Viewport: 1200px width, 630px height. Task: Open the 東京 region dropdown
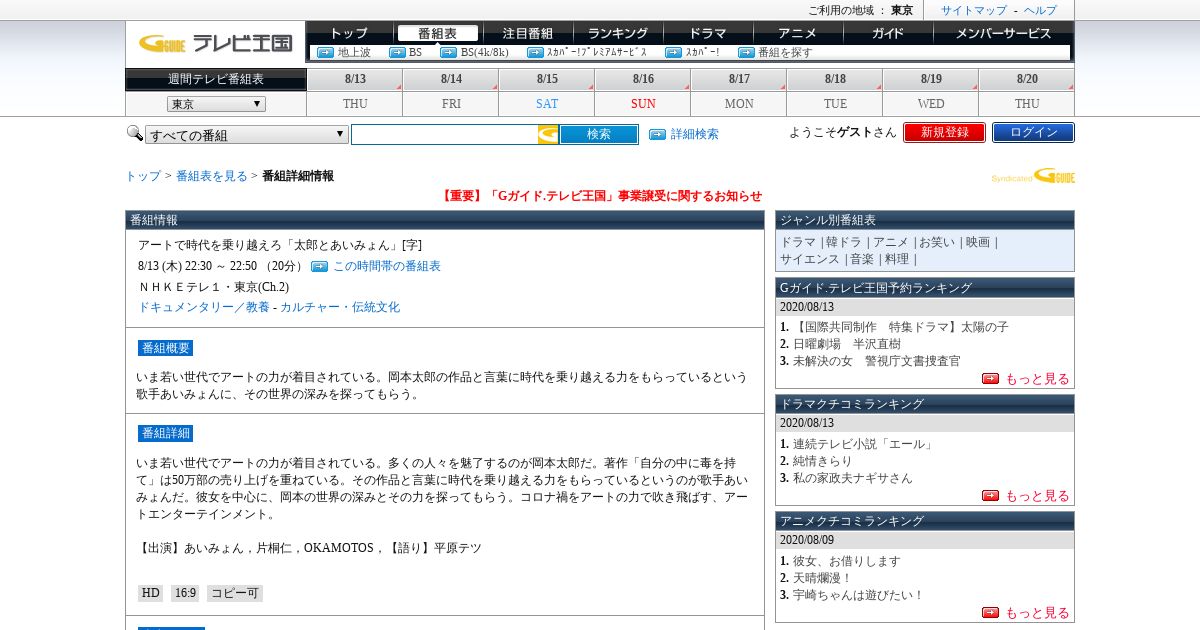point(216,104)
